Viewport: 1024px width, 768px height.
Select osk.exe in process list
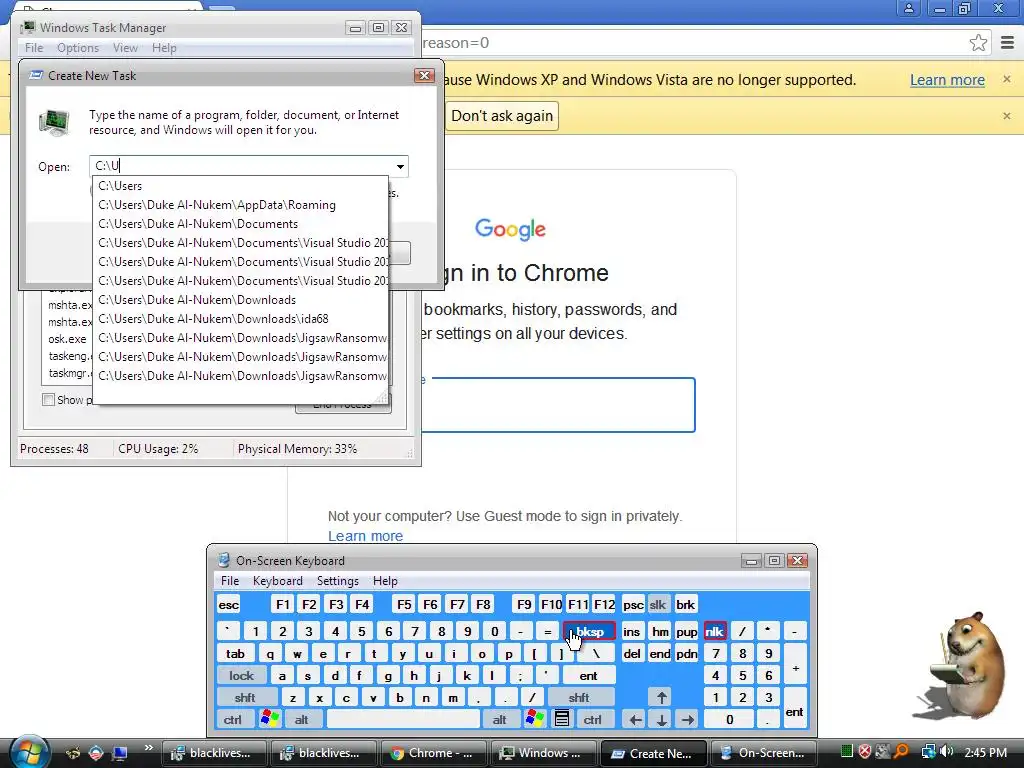tap(67, 339)
